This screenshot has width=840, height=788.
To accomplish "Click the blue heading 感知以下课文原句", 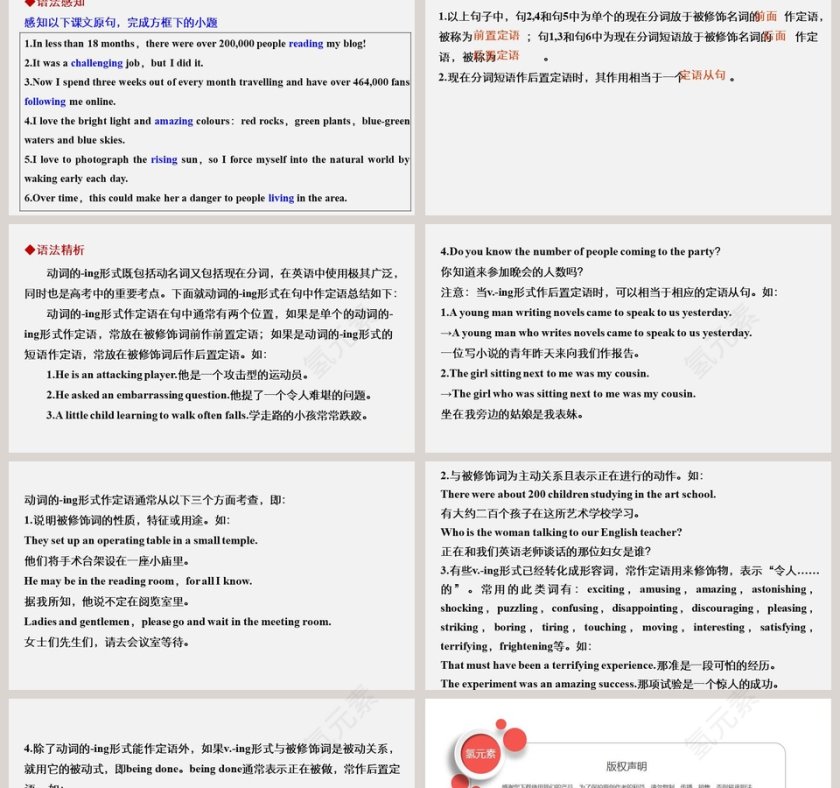I will (121, 22).
